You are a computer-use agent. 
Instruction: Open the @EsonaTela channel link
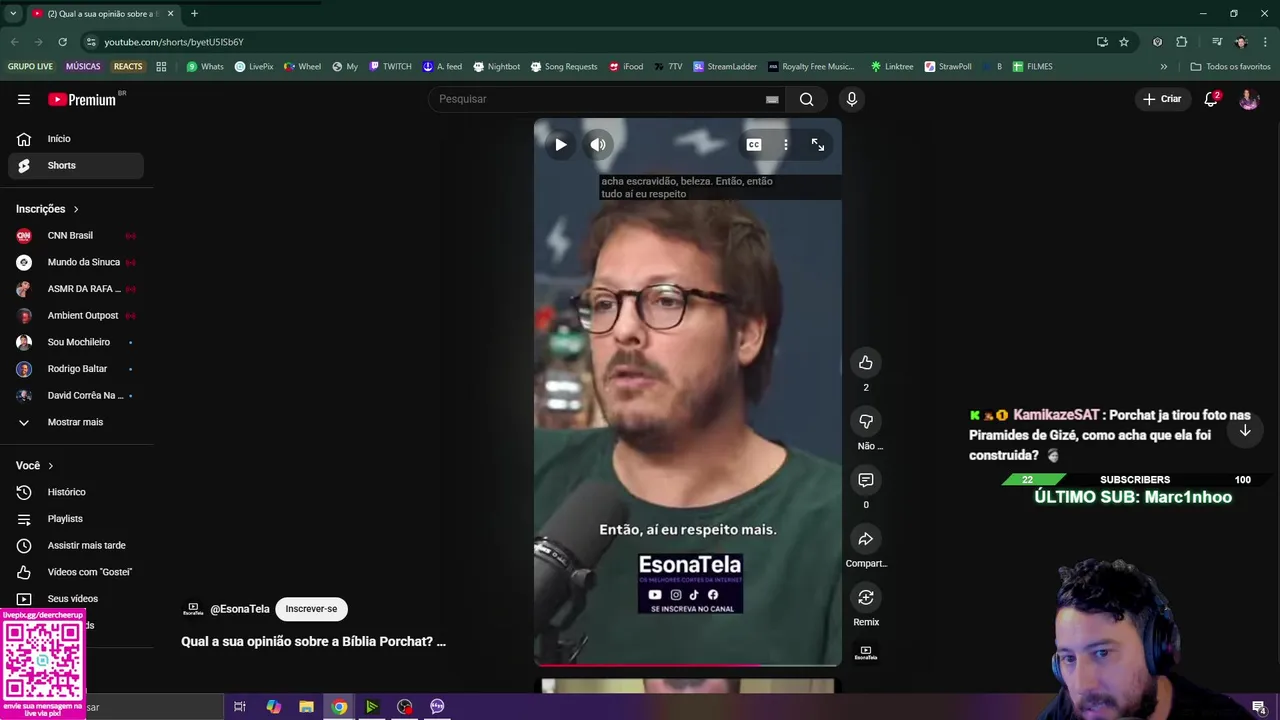240,609
